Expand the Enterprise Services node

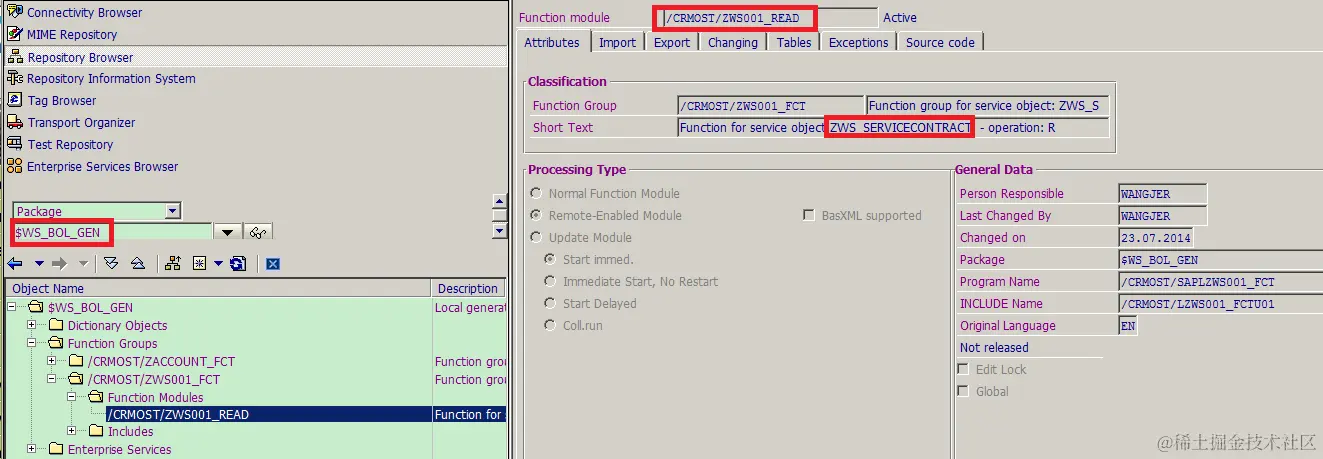pos(32,449)
